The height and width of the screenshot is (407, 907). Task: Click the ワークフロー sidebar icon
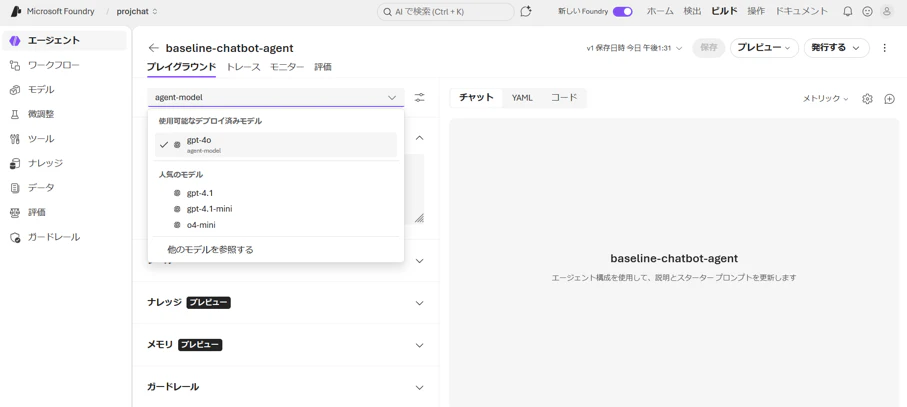(x=15, y=65)
